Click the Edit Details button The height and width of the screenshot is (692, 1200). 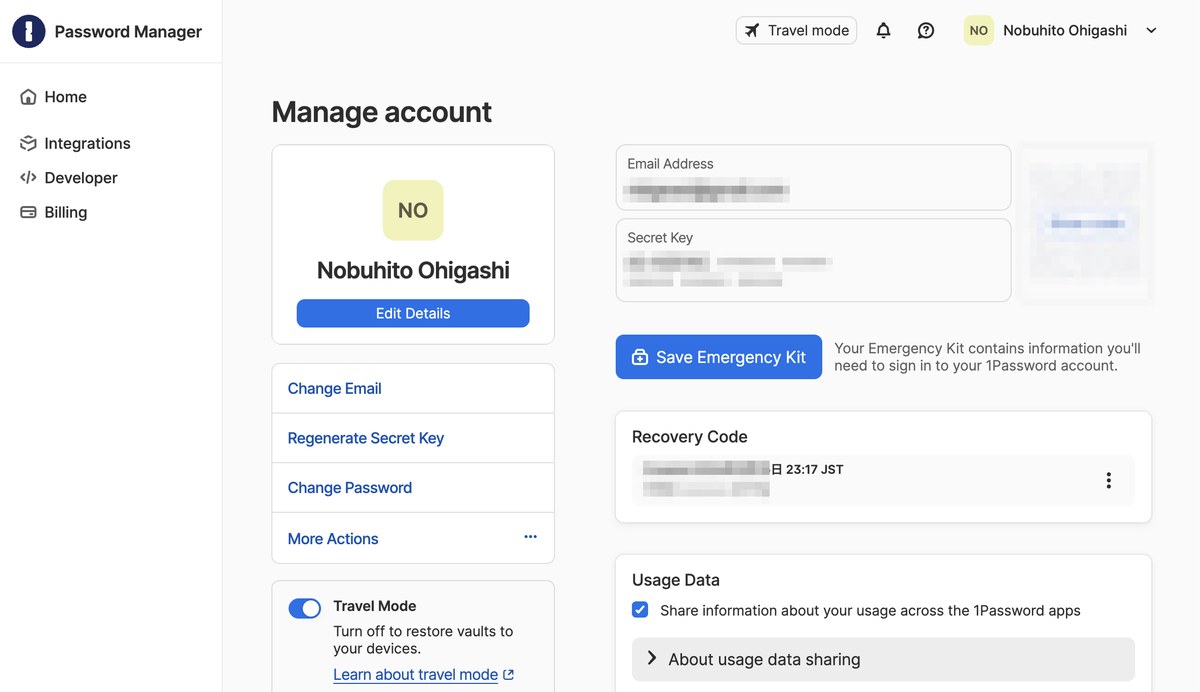click(x=413, y=313)
